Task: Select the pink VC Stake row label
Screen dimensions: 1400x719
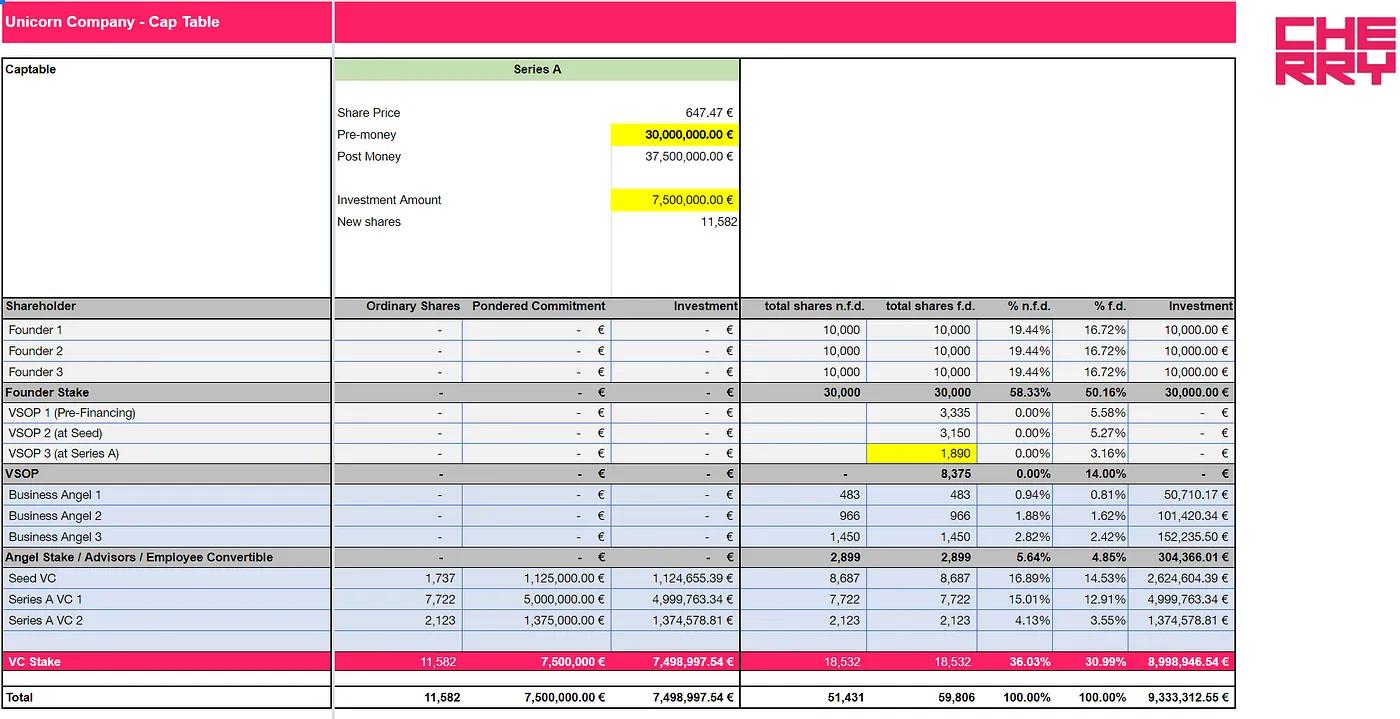Action: [35, 662]
